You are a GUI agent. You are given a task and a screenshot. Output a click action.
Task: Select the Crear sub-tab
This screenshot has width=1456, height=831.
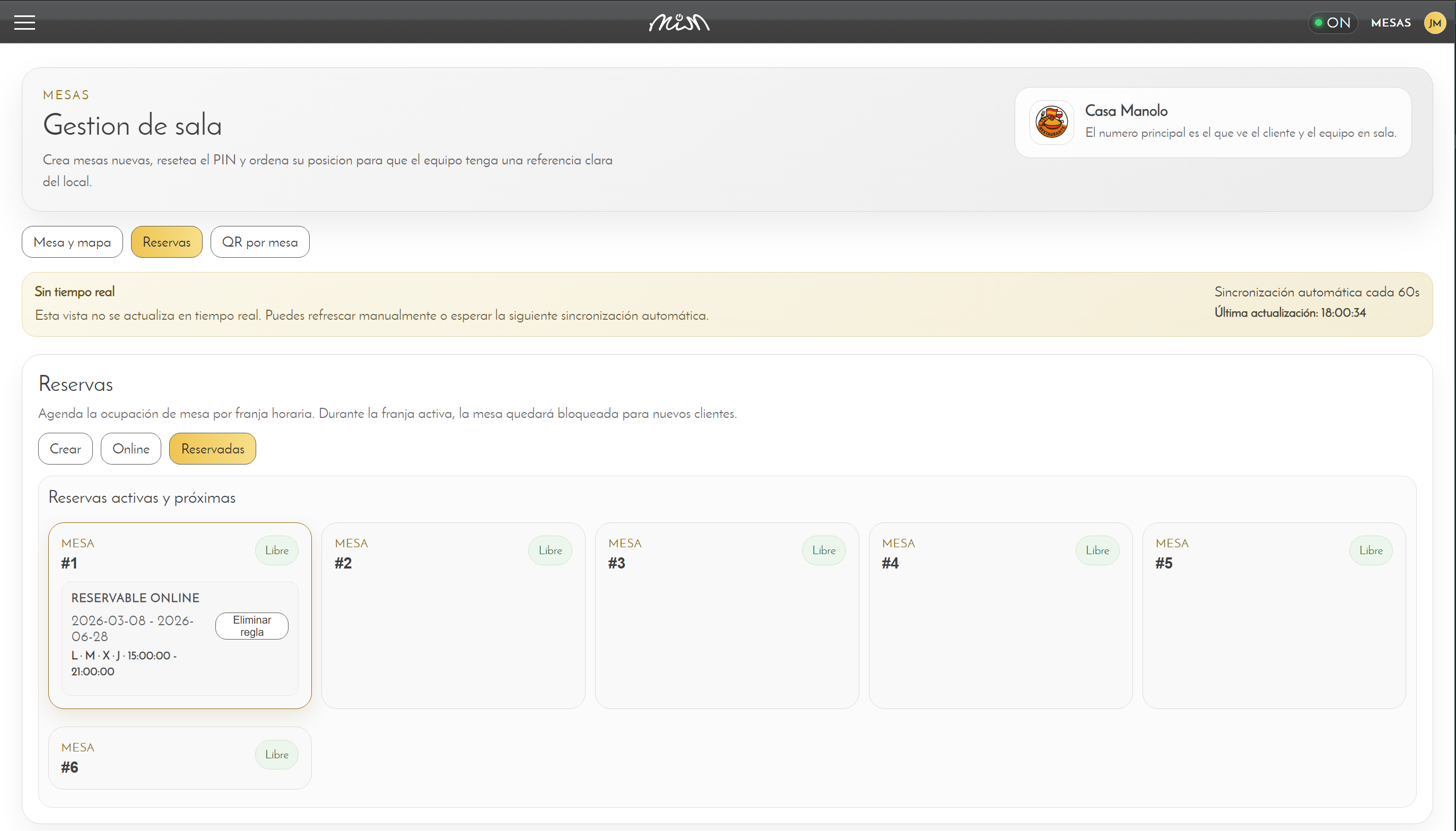(x=66, y=449)
